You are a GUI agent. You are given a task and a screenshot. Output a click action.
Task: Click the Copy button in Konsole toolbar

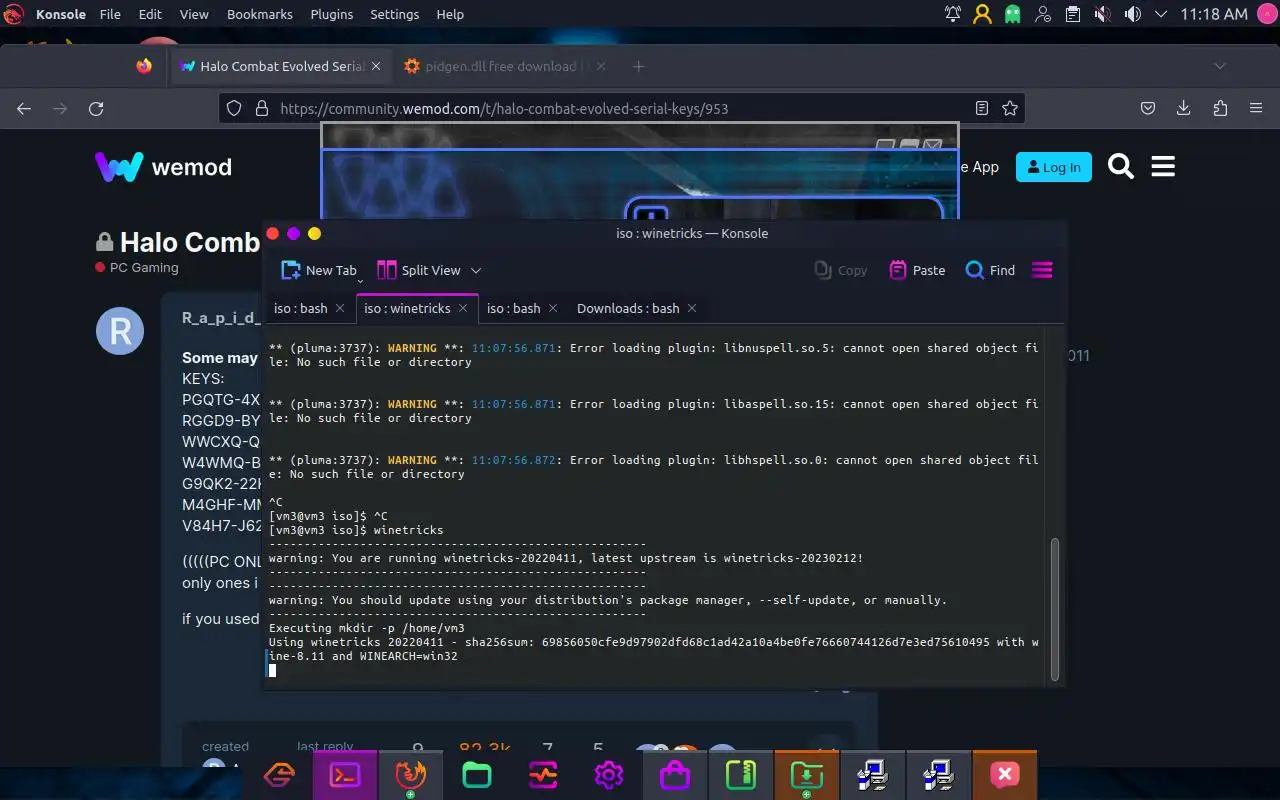point(841,270)
